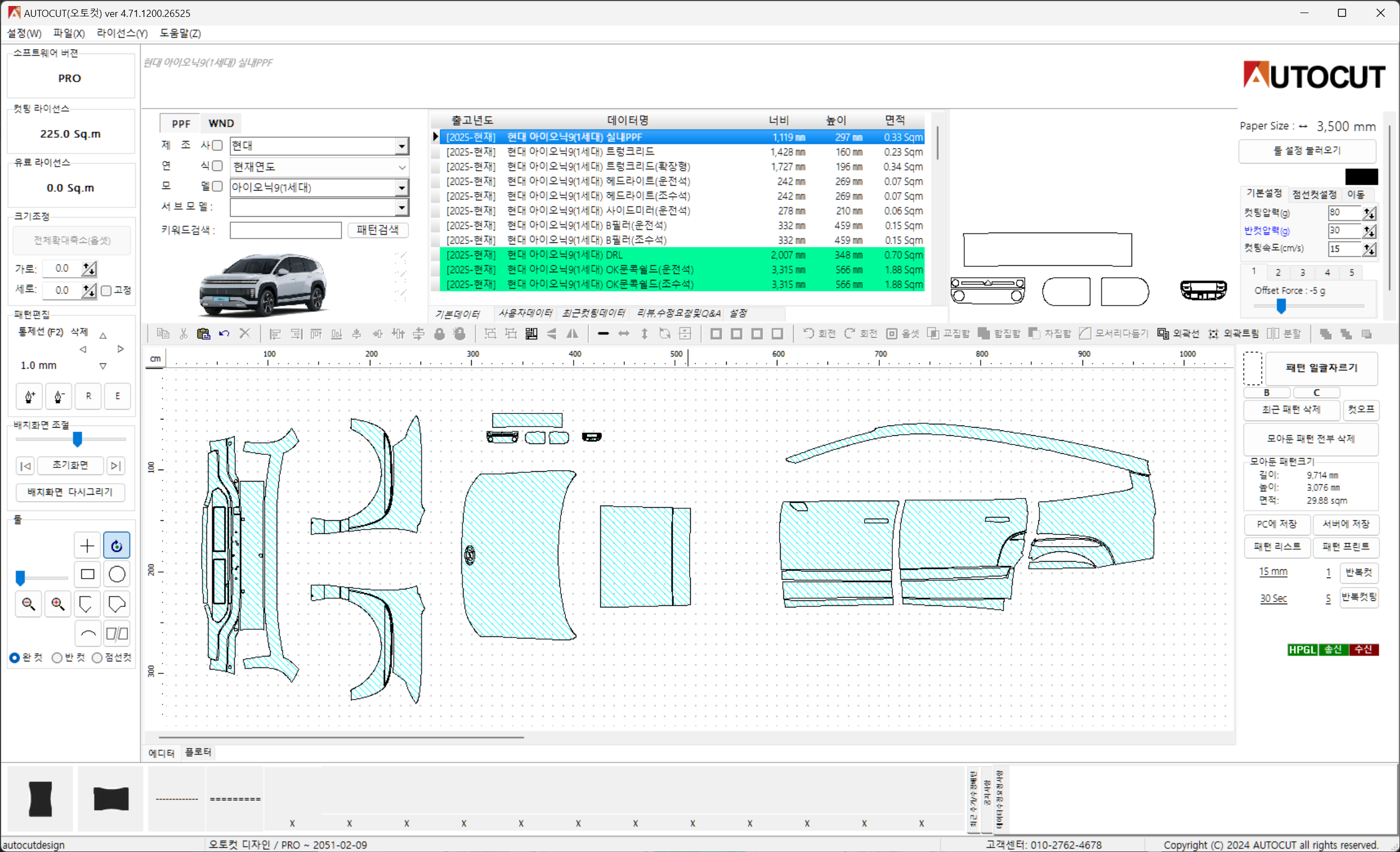This screenshot has width=1400, height=852.
Task: Click the zoom in magnifier
Action: coord(58,604)
